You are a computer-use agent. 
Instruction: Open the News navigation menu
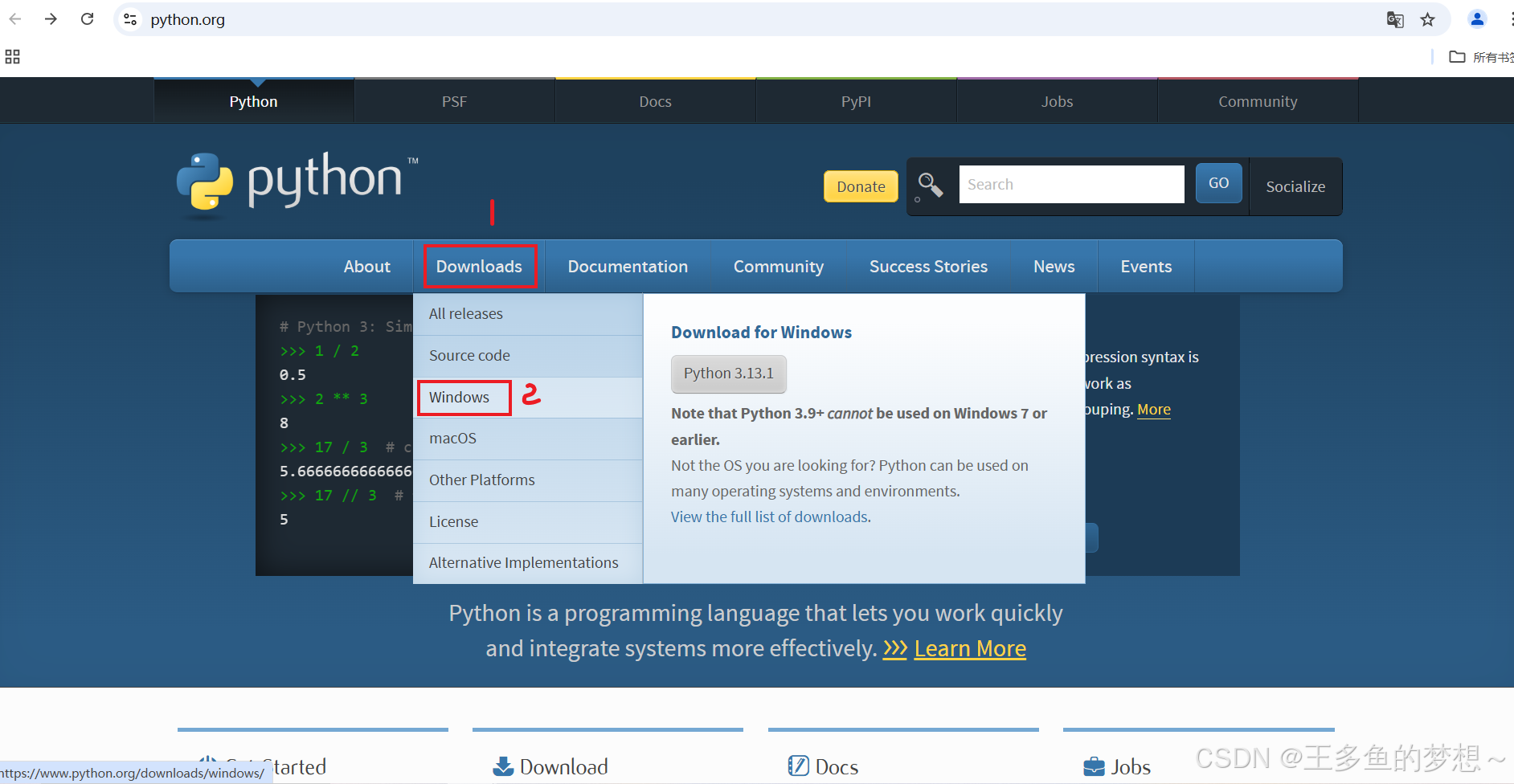pyautogui.click(x=1054, y=267)
